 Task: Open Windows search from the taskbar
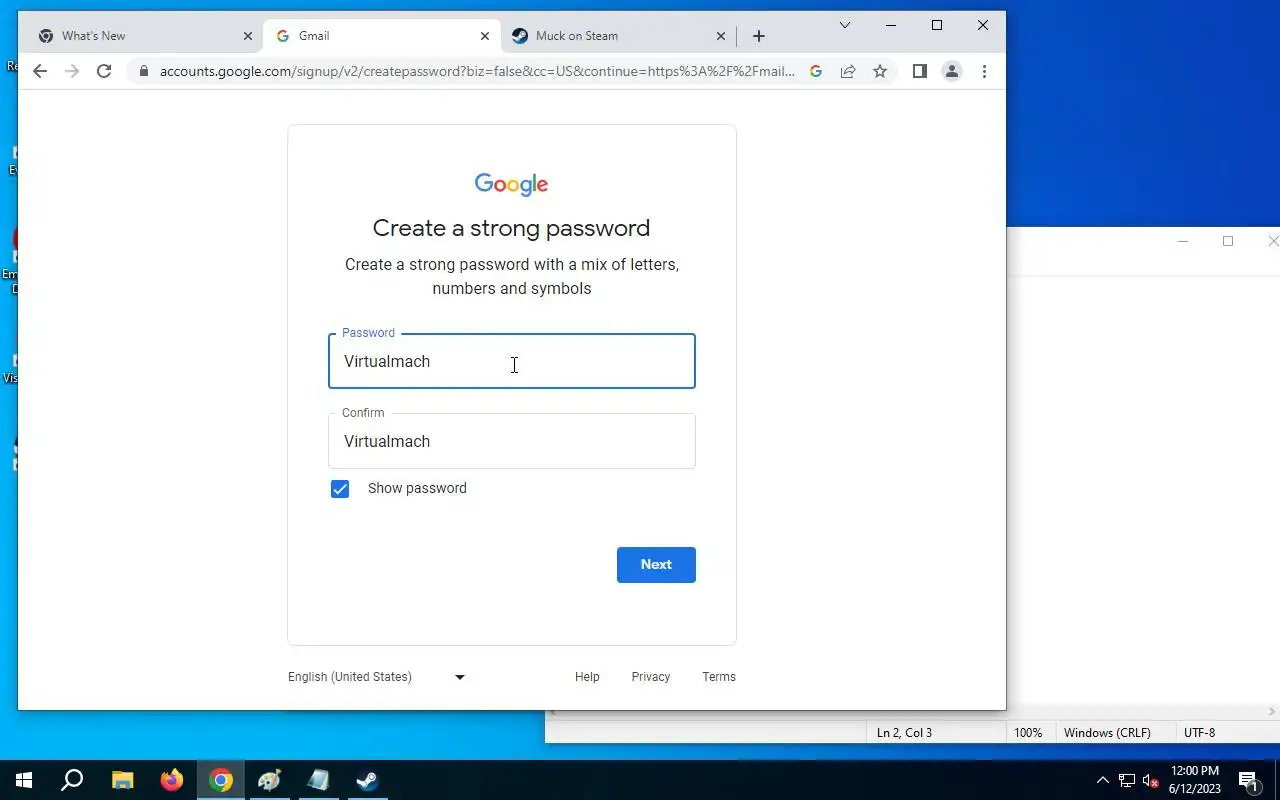pos(72,780)
